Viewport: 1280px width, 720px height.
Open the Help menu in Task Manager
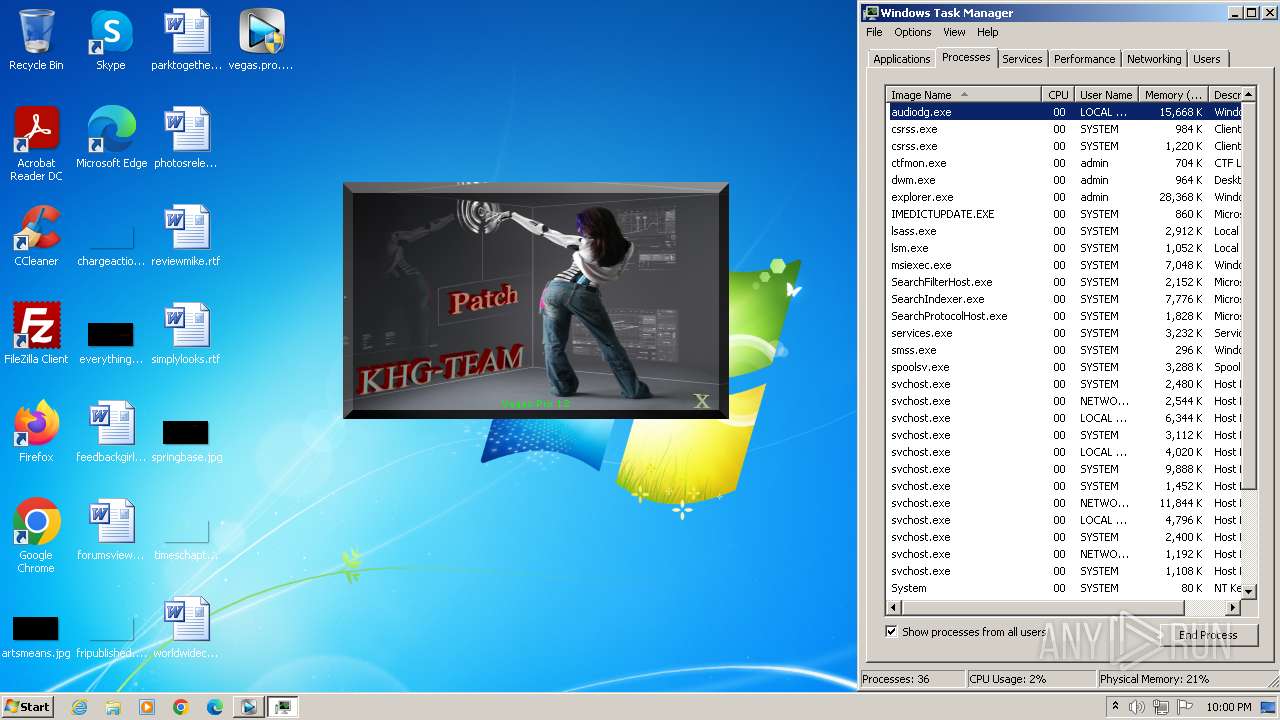(x=988, y=32)
